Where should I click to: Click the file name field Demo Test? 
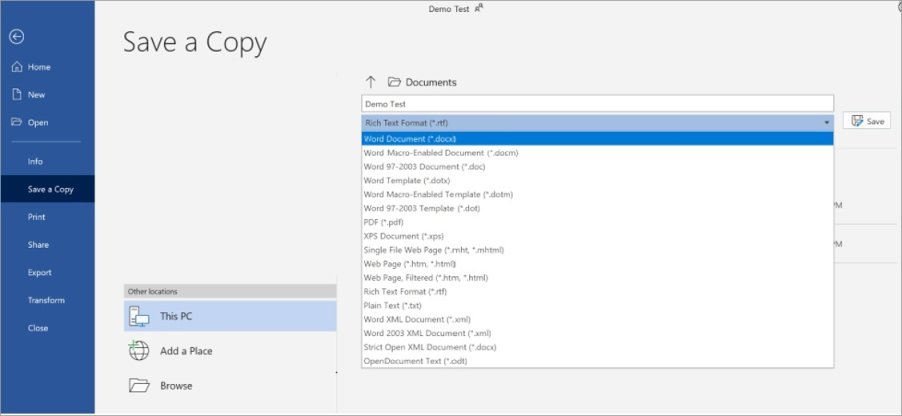pos(596,103)
